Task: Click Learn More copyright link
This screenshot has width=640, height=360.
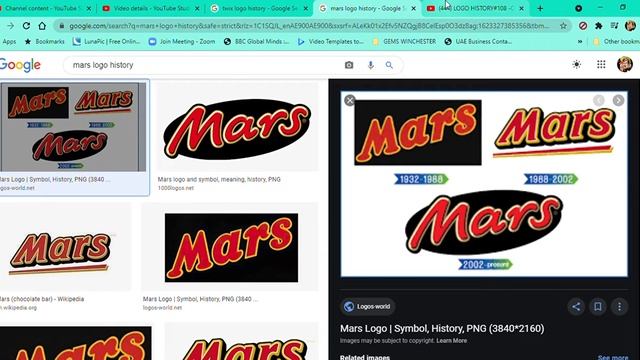Action: tap(451, 341)
